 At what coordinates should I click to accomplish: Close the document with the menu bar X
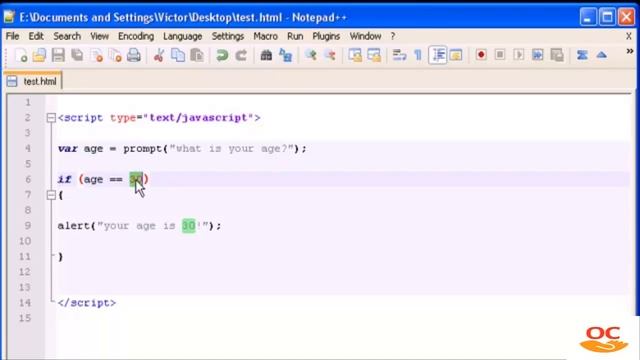(x=629, y=36)
